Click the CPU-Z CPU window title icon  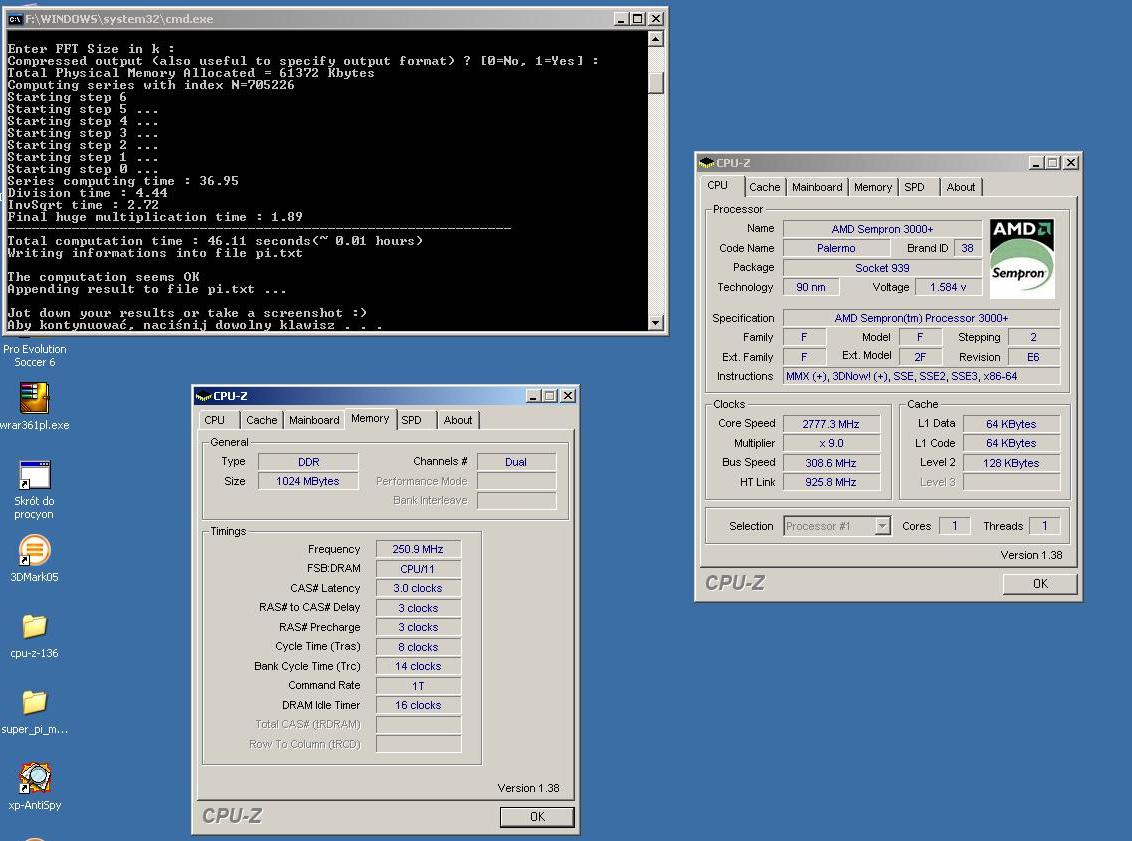pyautogui.click(x=706, y=162)
